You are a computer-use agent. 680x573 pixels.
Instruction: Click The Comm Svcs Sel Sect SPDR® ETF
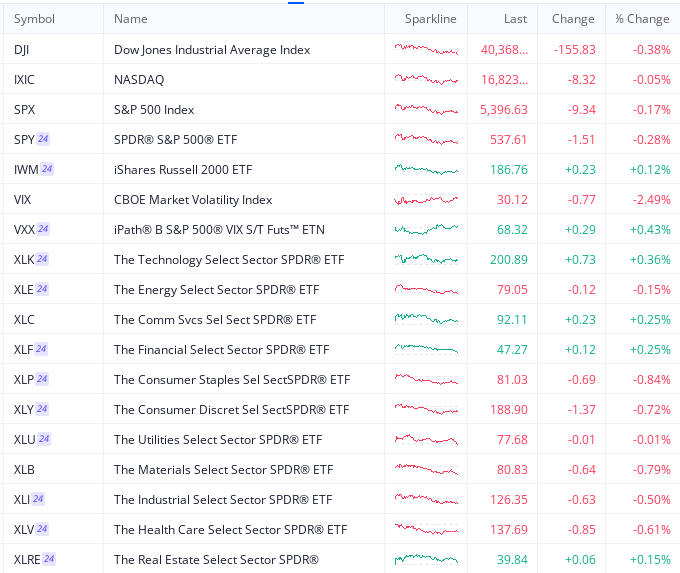coord(215,320)
